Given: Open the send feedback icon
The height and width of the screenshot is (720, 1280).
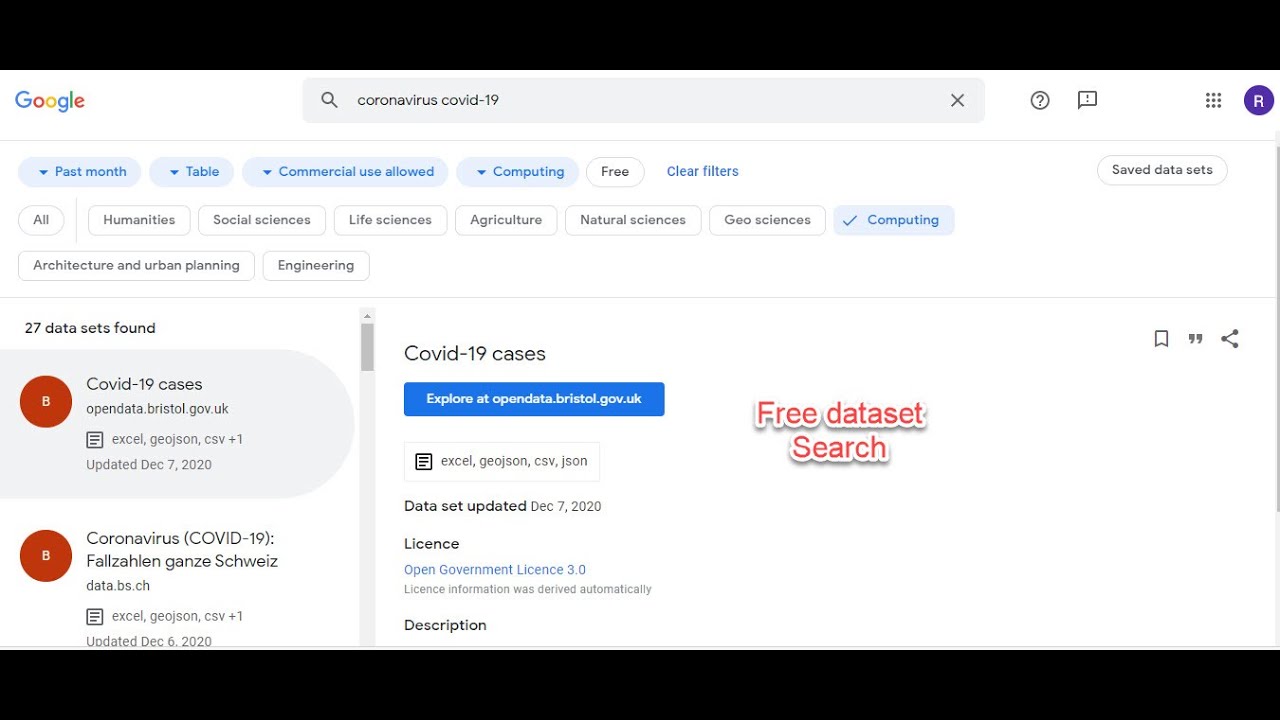Looking at the screenshot, I should click(x=1087, y=100).
